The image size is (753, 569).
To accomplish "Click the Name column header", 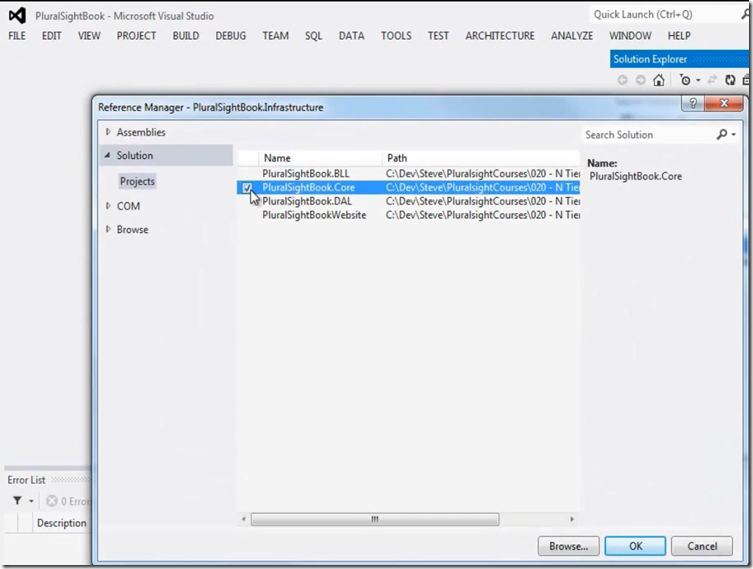I will [x=320, y=158].
